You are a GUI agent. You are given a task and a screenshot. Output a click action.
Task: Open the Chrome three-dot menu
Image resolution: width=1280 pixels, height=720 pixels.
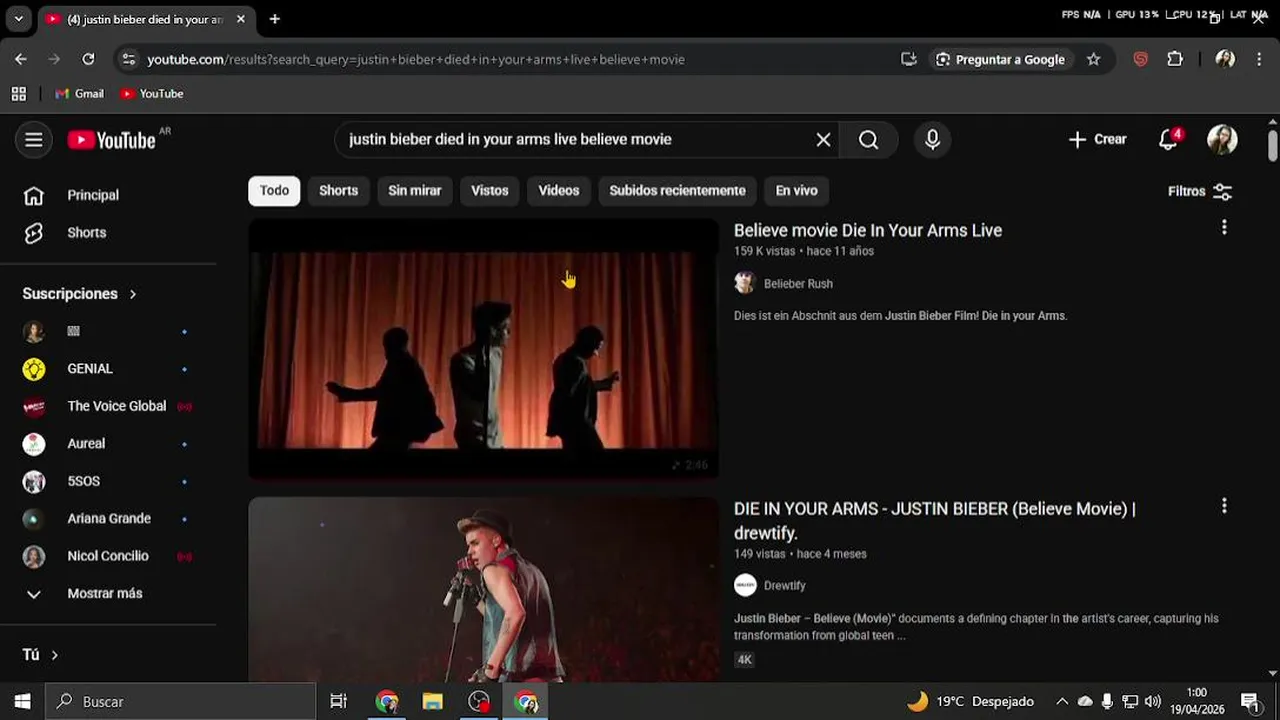(x=1259, y=59)
